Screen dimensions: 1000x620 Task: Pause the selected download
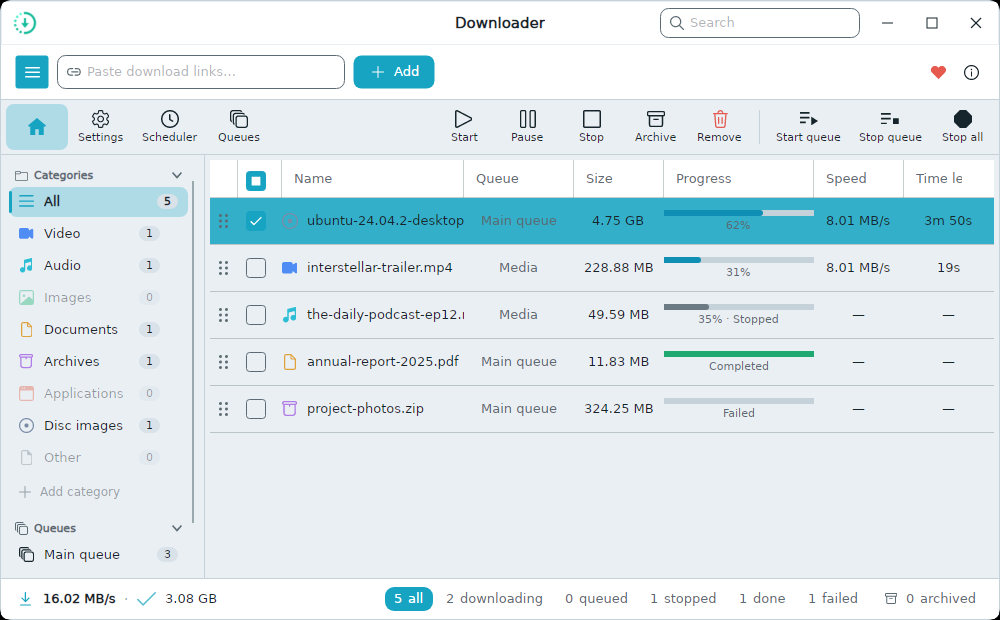(527, 127)
